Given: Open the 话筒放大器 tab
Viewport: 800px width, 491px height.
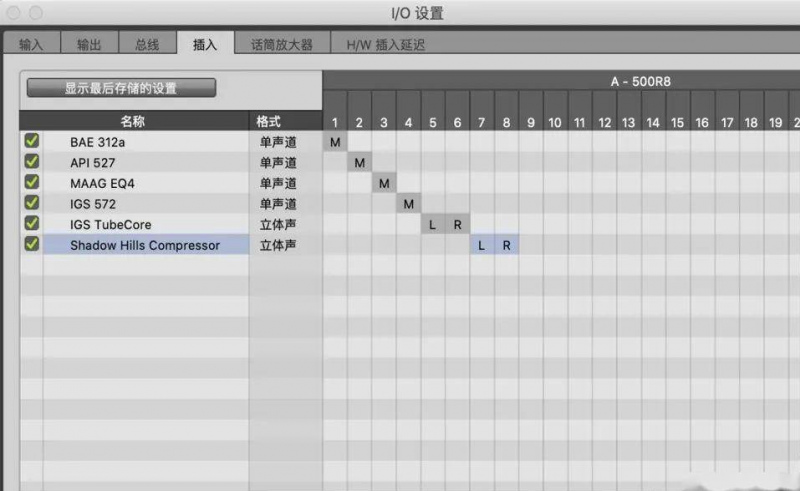Looking at the screenshot, I should 281,44.
